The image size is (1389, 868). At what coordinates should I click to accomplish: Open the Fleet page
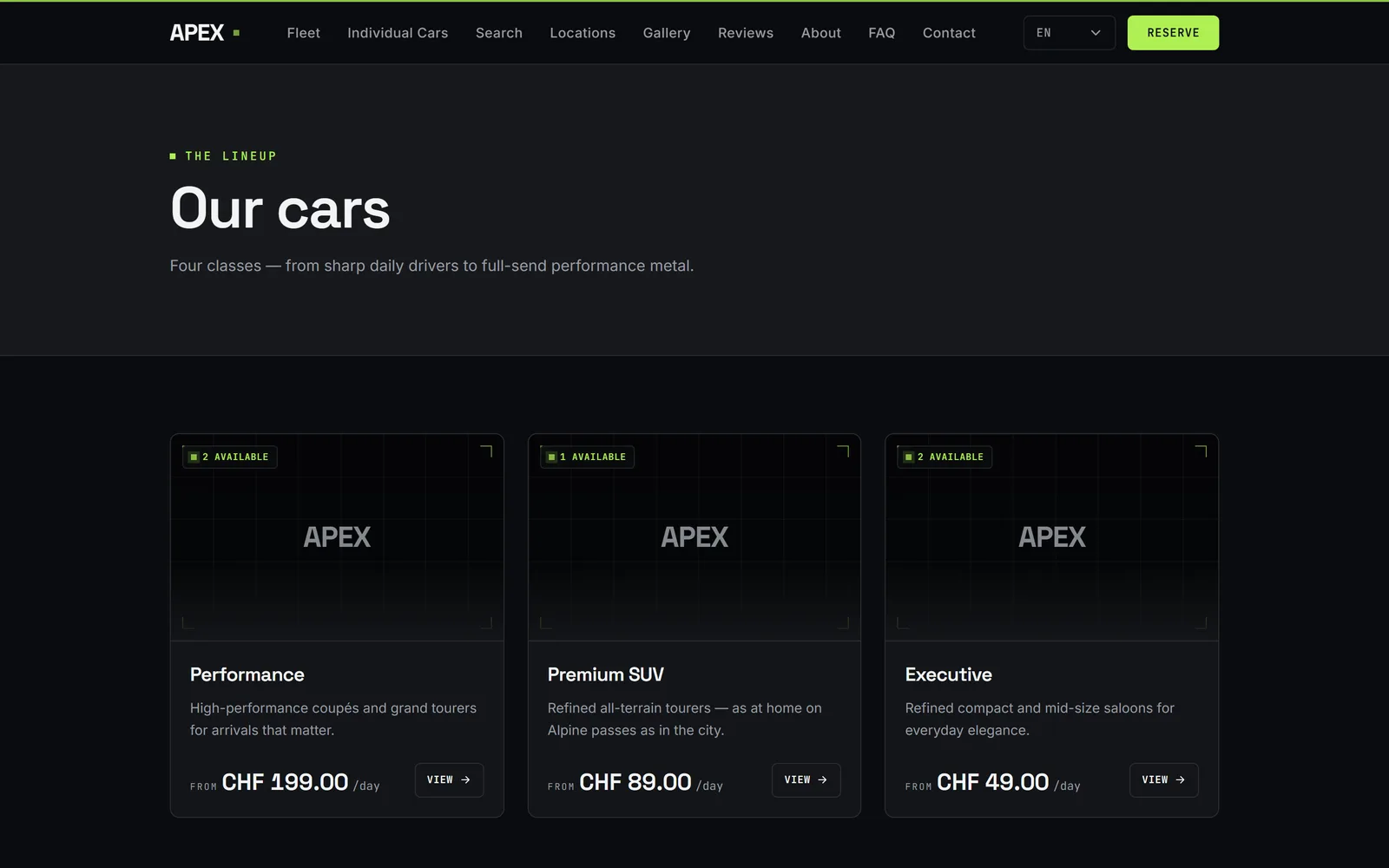(303, 33)
